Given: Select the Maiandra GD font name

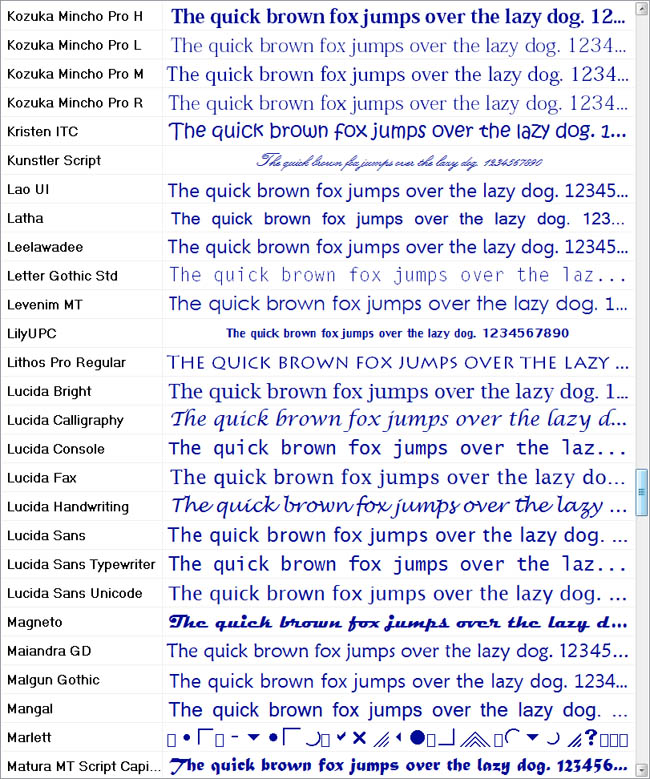Looking at the screenshot, I should coord(49,651).
